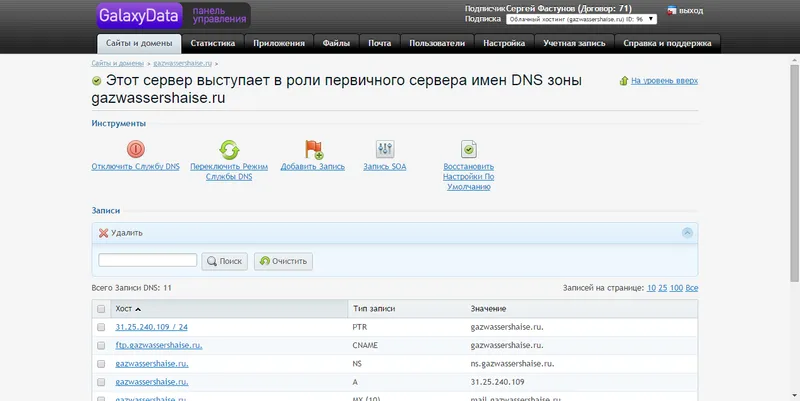The width and height of the screenshot is (800, 401).
Task: Open the Приложения tab
Action: tap(279, 43)
